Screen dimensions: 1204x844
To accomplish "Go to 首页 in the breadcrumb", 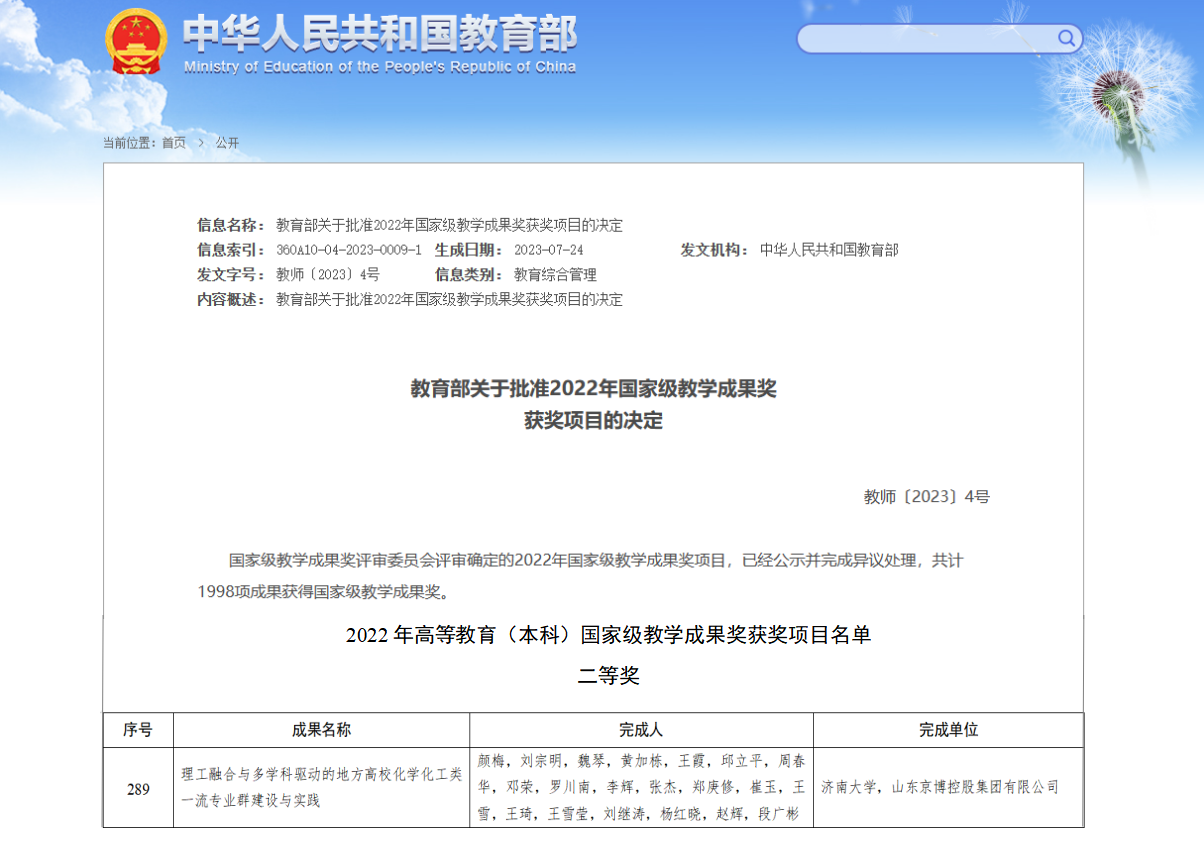I will [174, 143].
